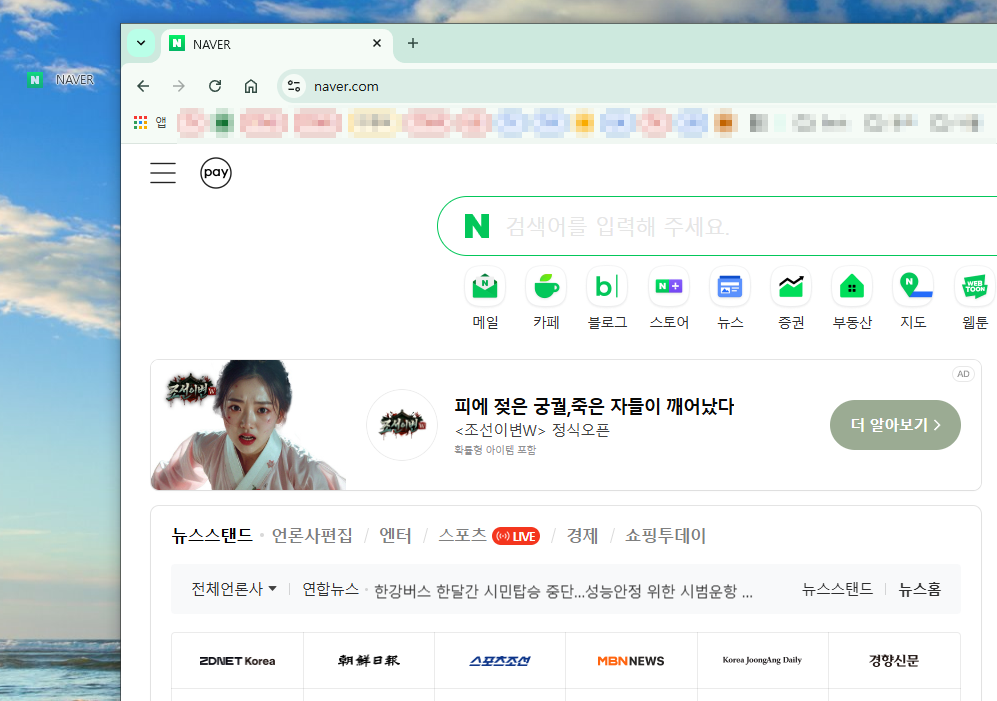Screen dimensions: 997x701
Task: Reload the page with refresh icon
Action: (x=215, y=86)
